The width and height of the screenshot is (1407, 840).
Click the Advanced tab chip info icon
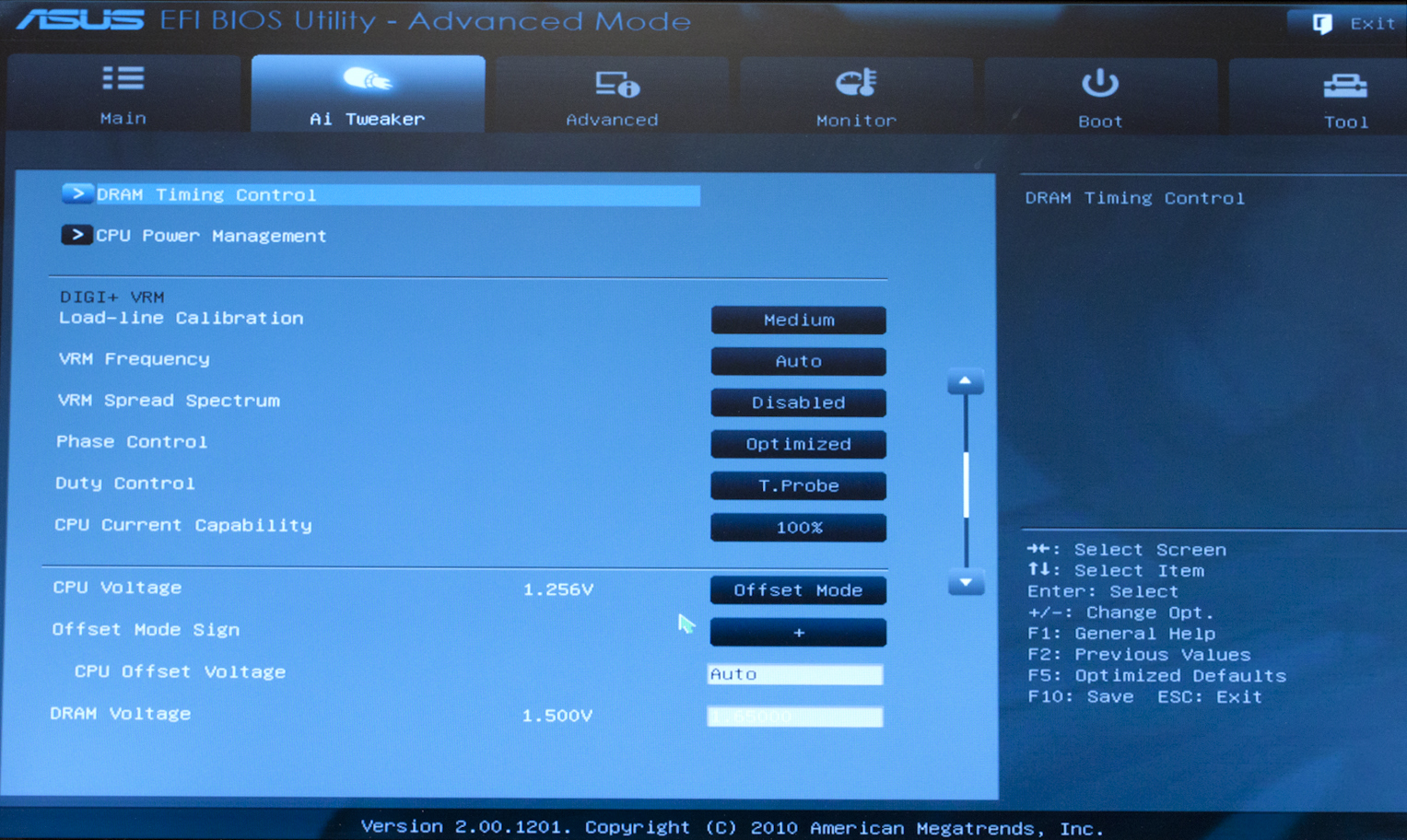pos(616,85)
